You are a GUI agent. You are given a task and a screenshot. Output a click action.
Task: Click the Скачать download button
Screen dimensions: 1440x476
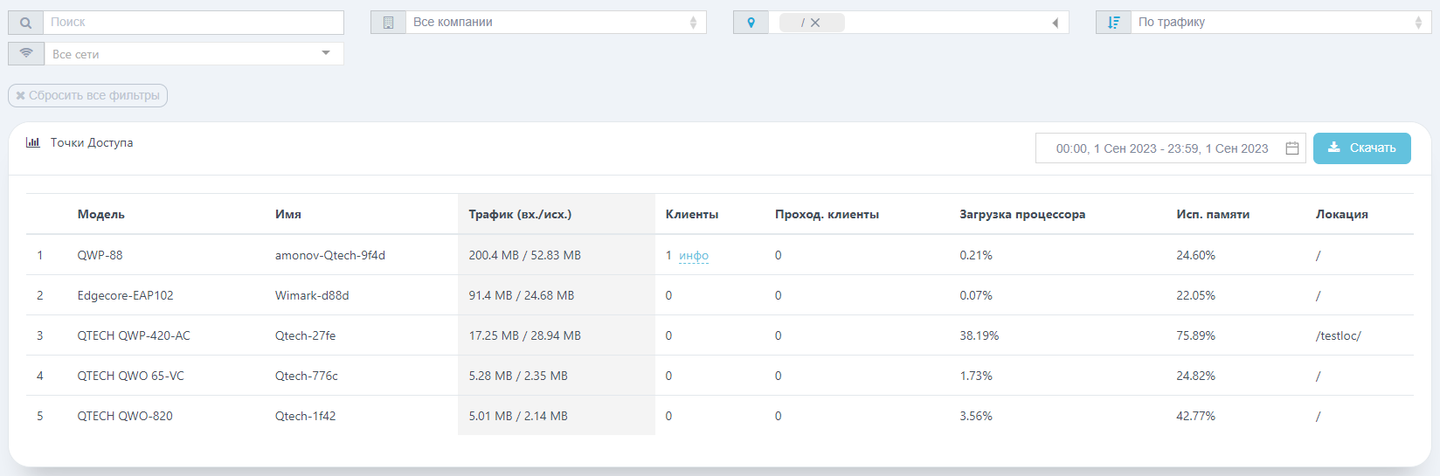tap(1361, 148)
